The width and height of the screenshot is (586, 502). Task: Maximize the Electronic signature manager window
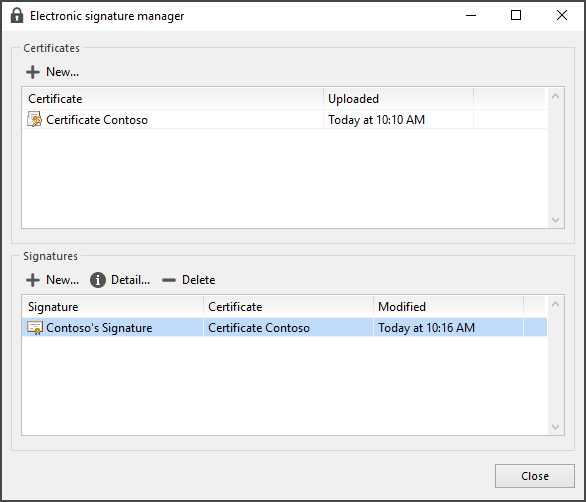516,15
